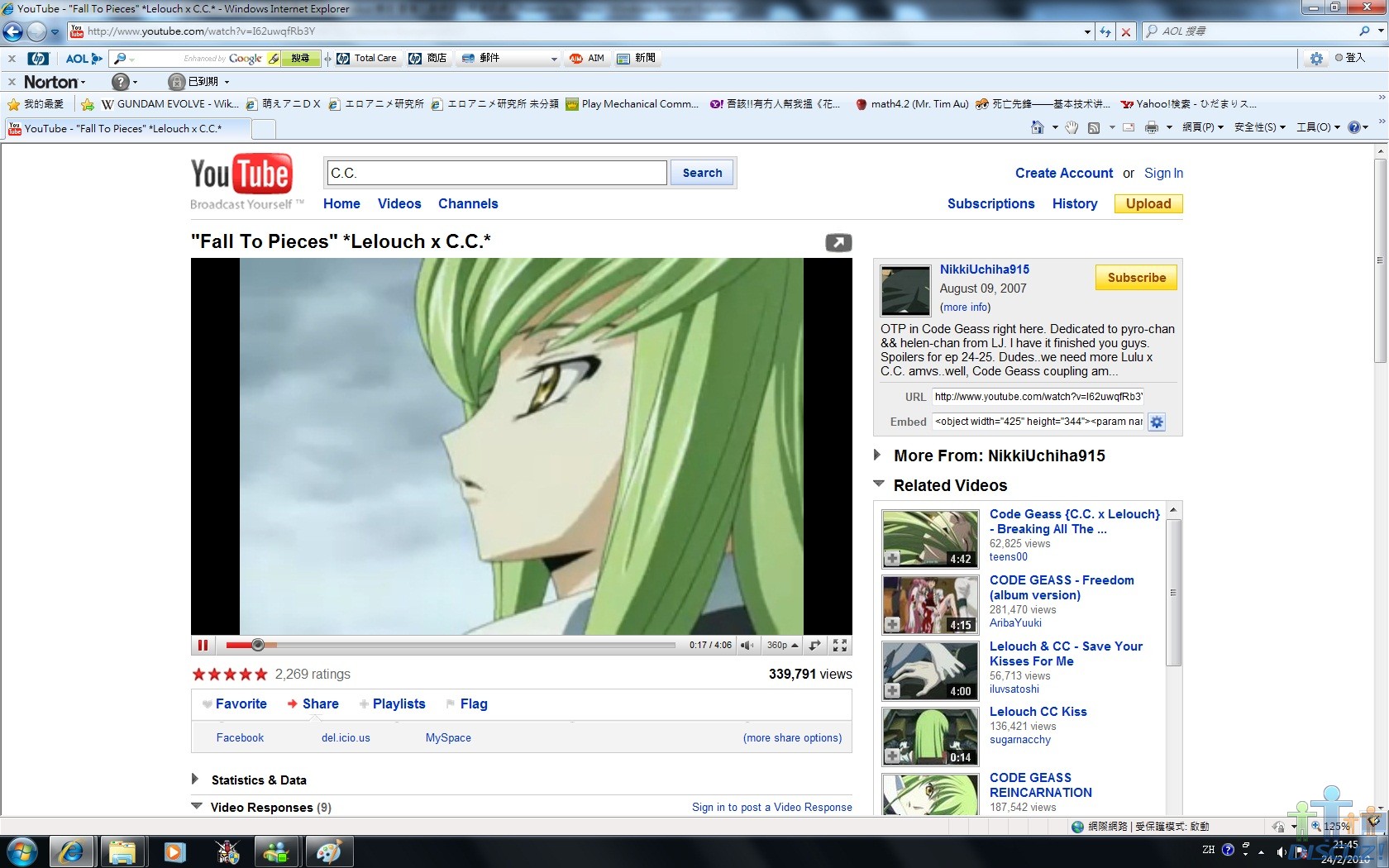This screenshot has width=1389, height=868.
Task: Open the Videos tab
Action: (399, 203)
